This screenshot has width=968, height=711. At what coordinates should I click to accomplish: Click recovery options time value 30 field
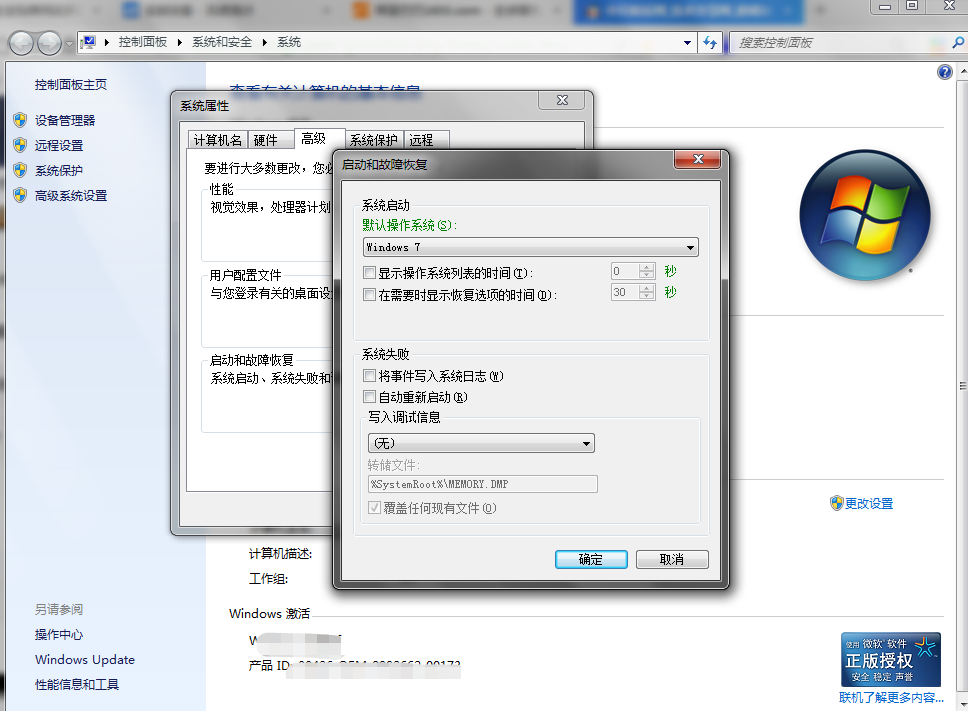point(625,293)
